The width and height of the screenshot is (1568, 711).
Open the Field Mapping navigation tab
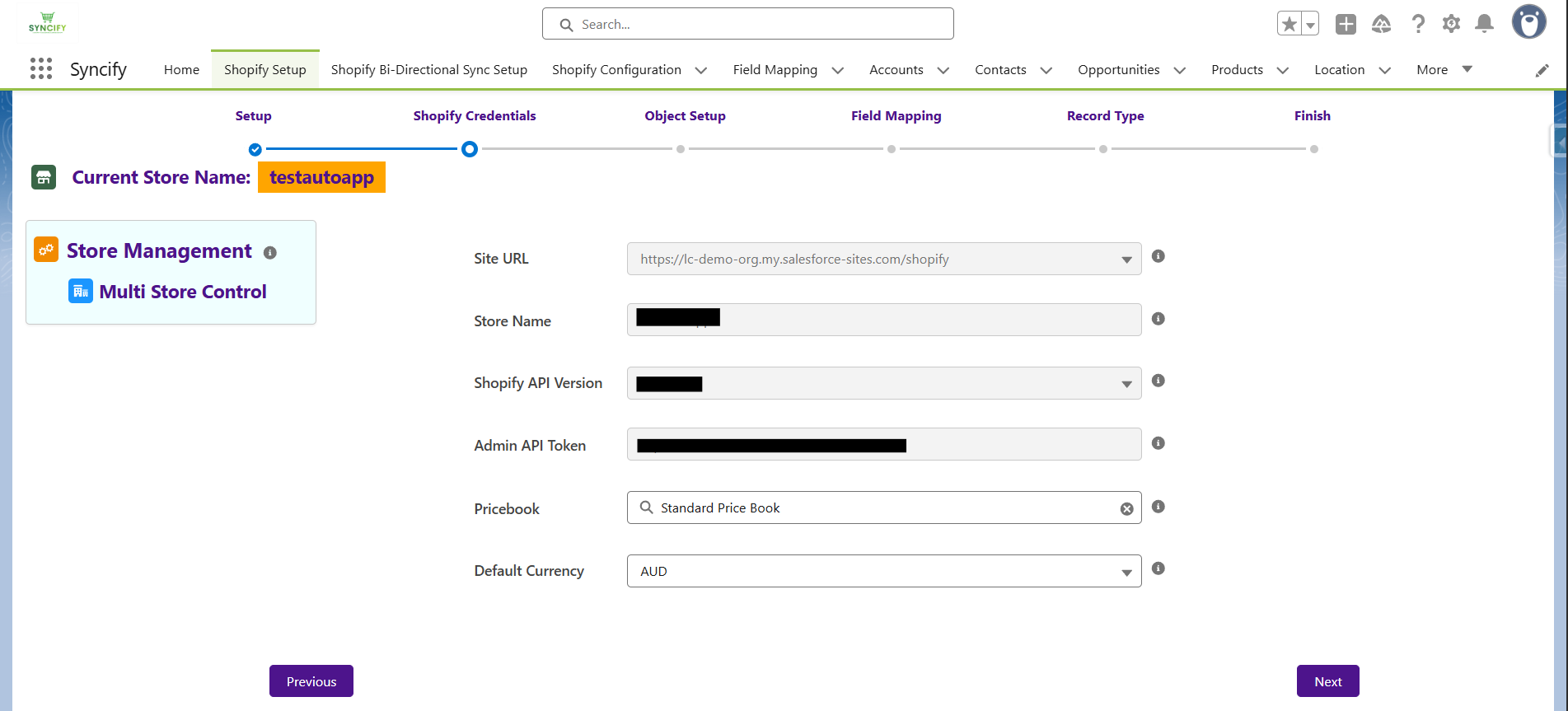775,70
